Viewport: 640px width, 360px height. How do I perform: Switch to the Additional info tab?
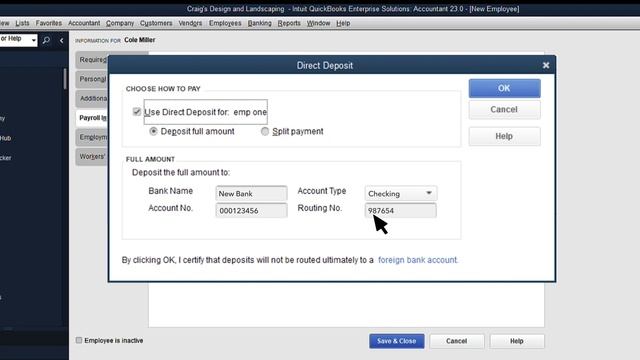[x=92, y=98]
